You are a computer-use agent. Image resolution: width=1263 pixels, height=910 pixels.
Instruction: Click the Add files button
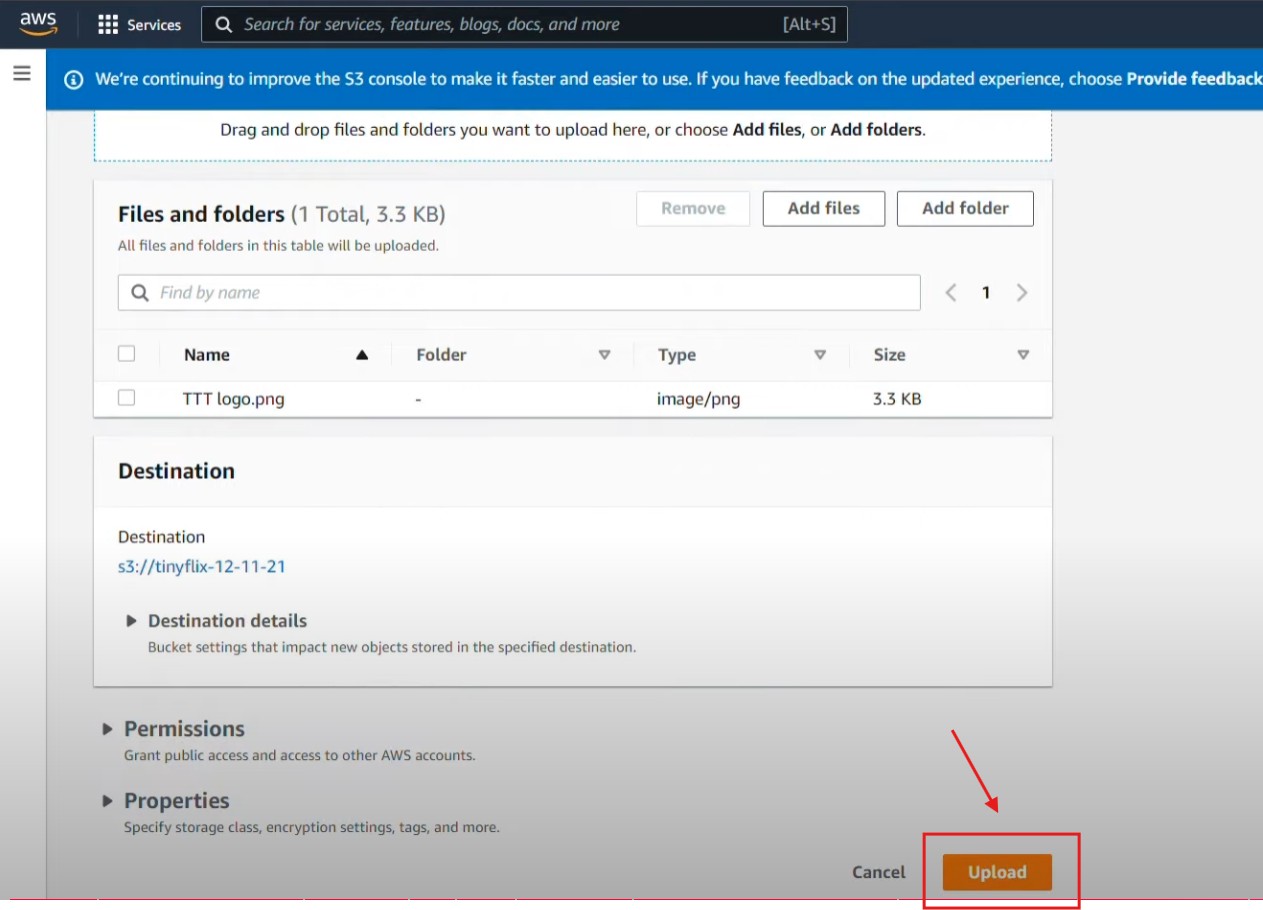click(x=823, y=208)
